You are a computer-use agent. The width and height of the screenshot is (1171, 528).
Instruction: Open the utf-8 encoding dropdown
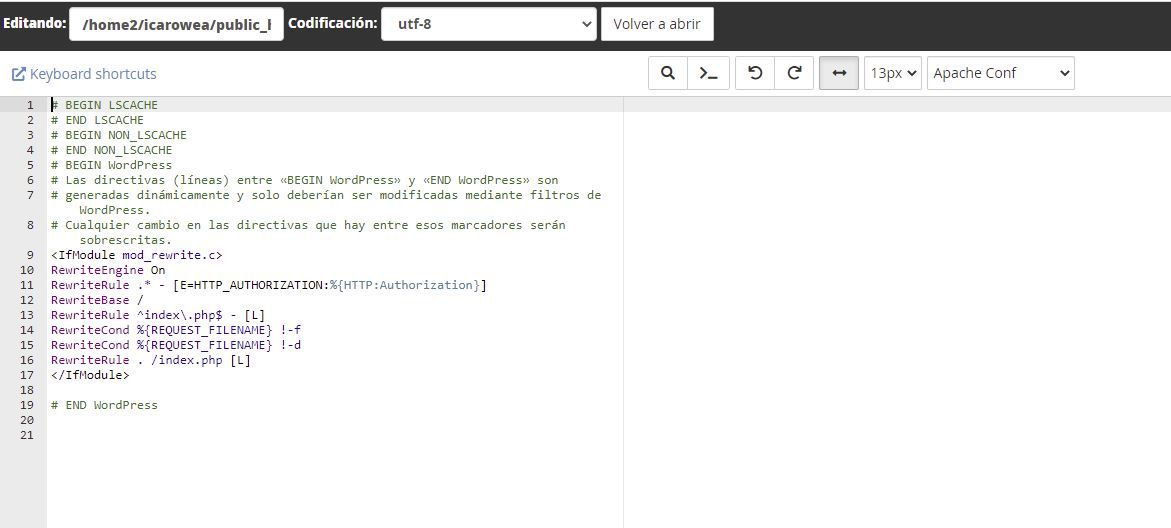tap(488, 24)
